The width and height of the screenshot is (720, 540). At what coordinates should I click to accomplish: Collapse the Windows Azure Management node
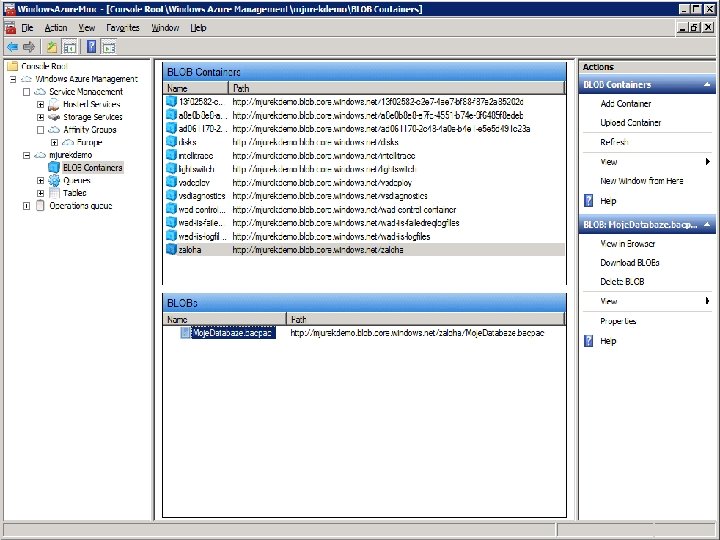coord(13,79)
